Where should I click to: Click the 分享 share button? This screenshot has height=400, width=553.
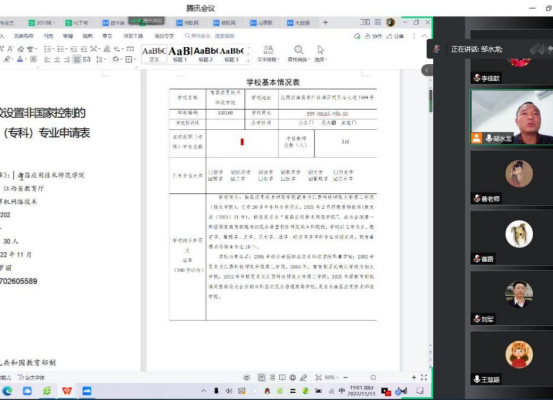click(395, 36)
